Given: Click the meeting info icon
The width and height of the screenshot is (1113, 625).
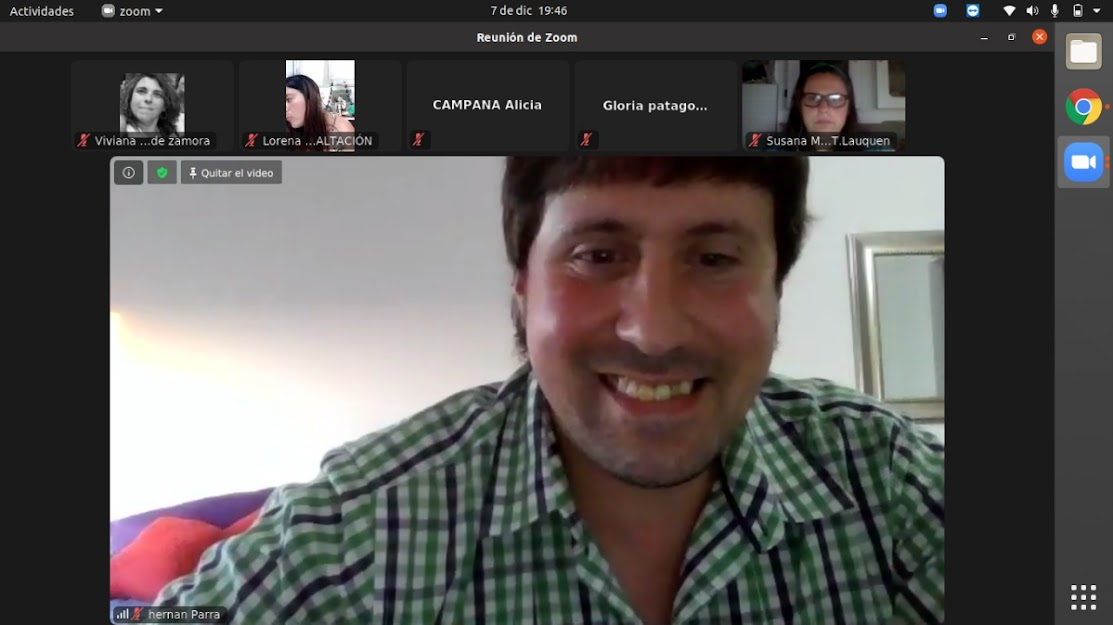Looking at the screenshot, I should (128, 173).
